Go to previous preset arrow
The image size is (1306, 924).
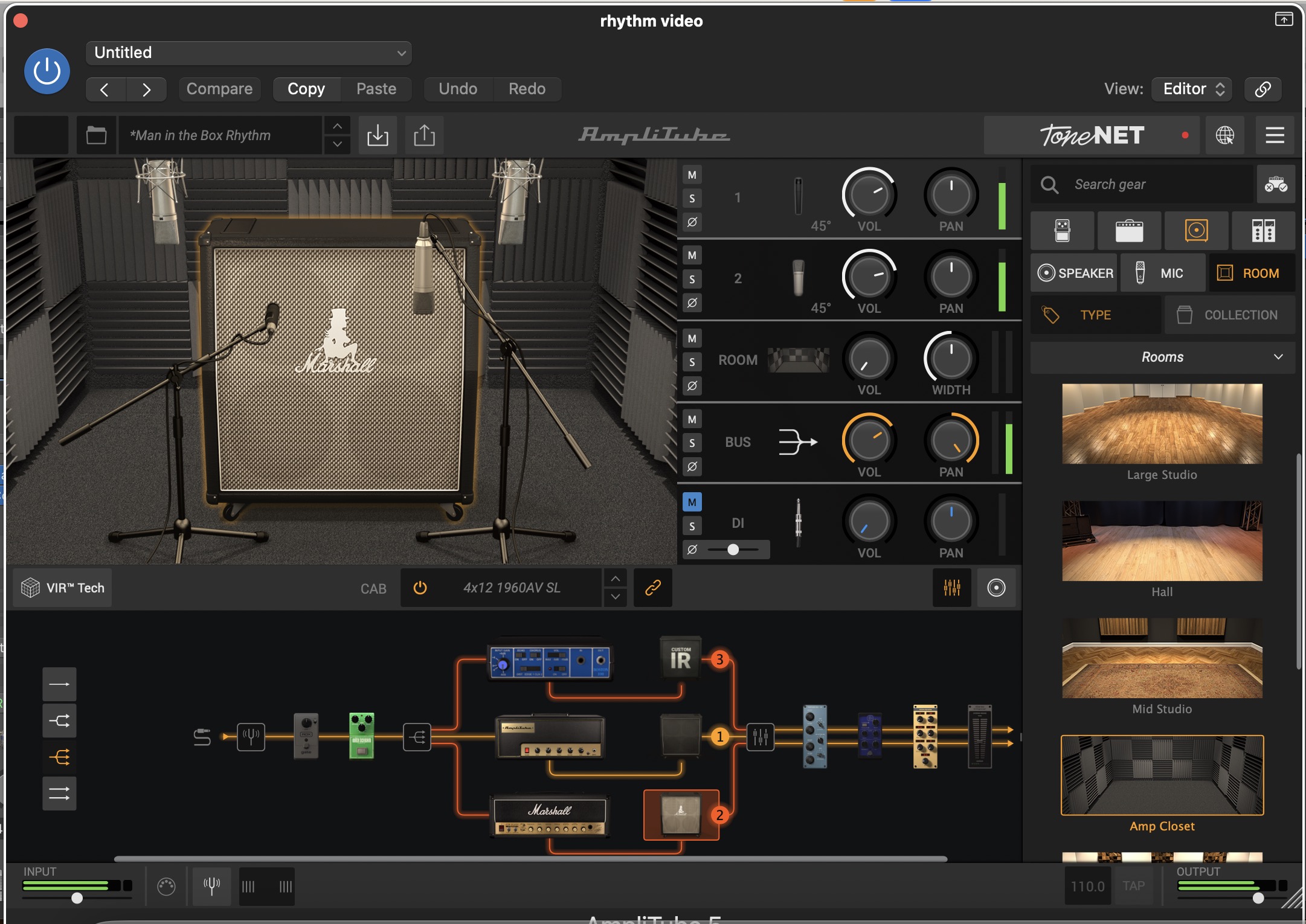pyautogui.click(x=105, y=89)
